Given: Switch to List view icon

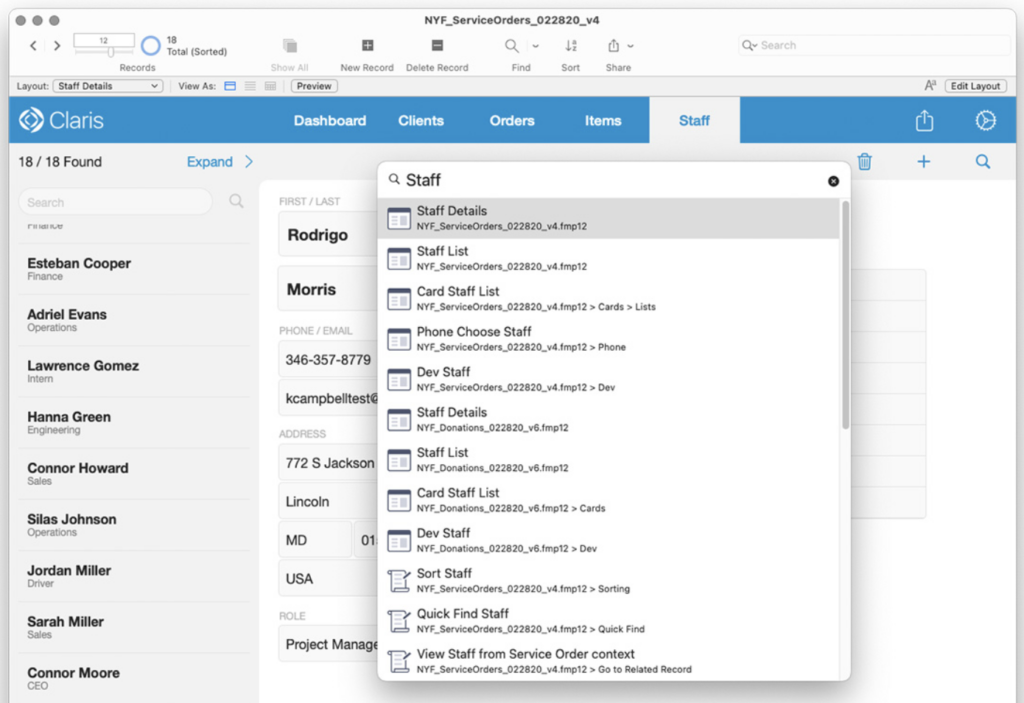Looking at the screenshot, I should click(250, 86).
